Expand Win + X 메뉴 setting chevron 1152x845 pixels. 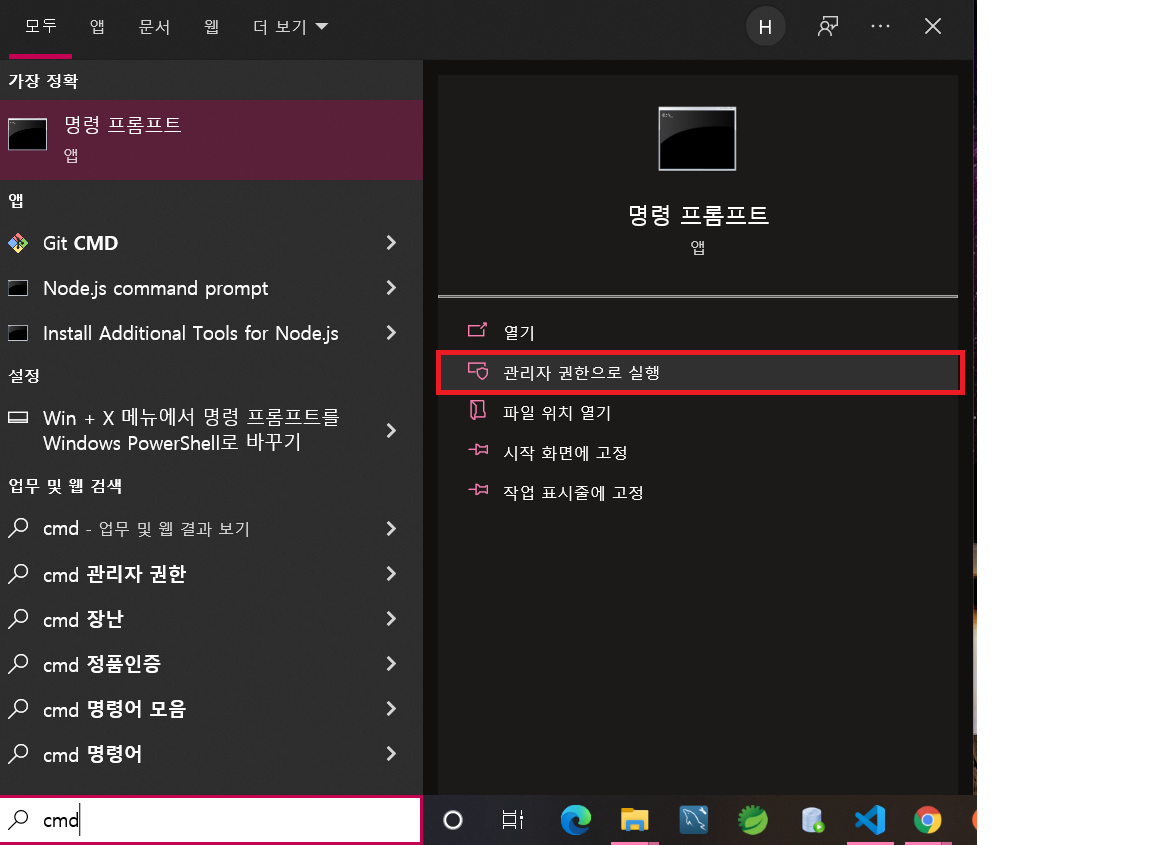click(x=391, y=431)
